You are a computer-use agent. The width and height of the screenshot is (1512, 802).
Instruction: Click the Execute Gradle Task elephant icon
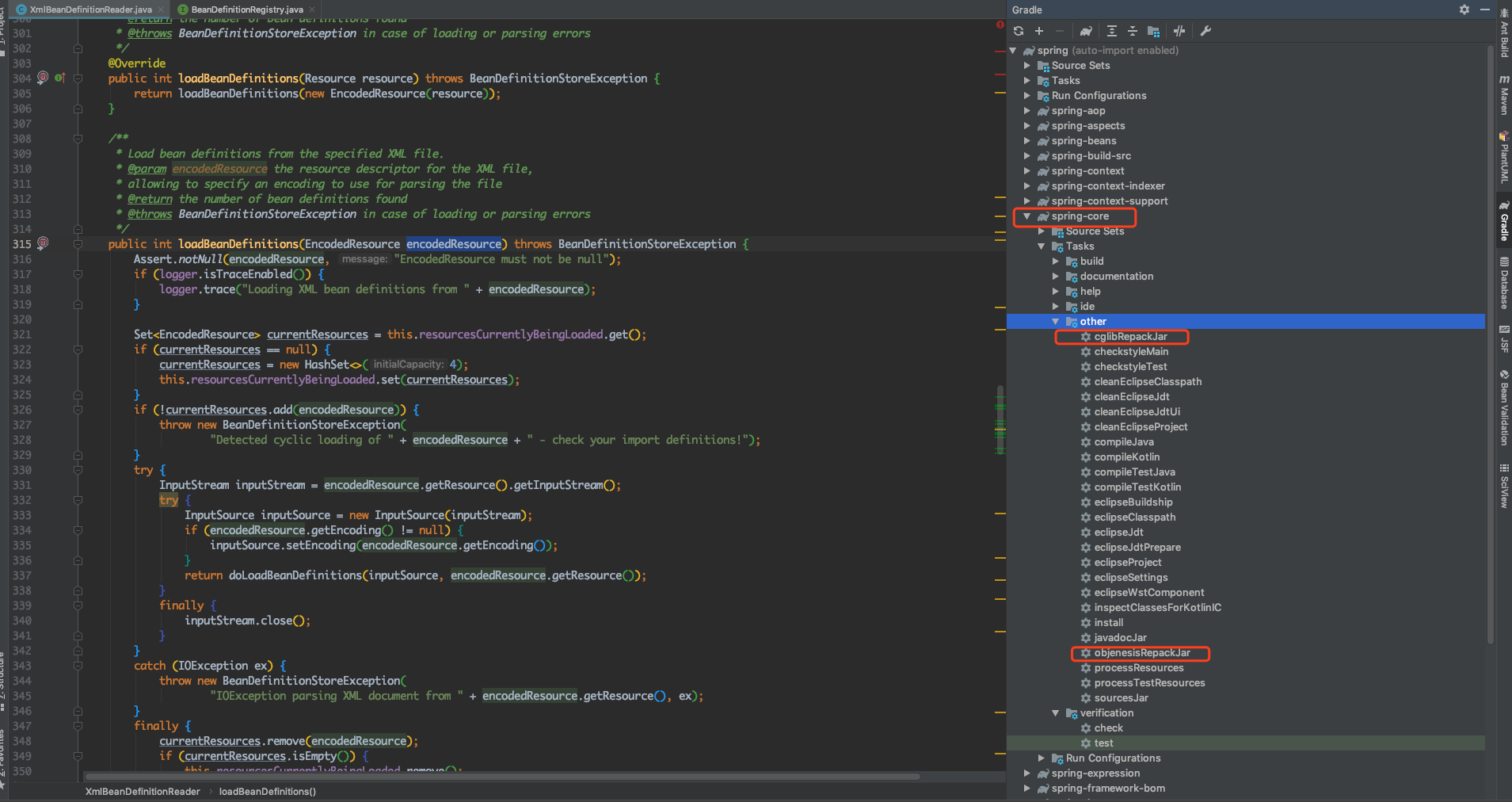click(x=1086, y=31)
